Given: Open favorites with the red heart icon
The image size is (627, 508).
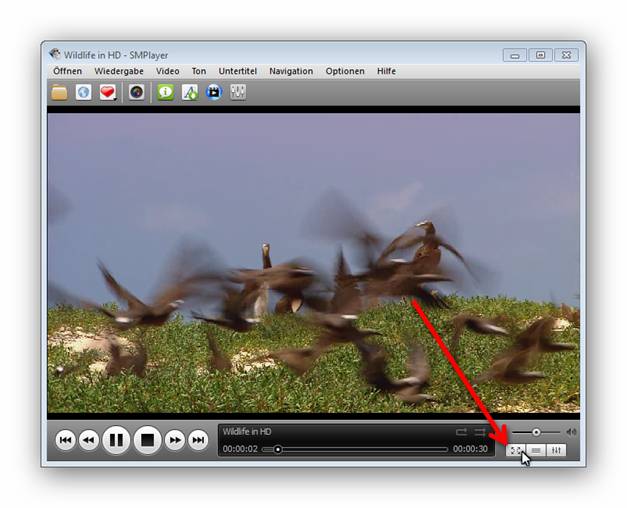Looking at the screenshot, I should pos(108,92).
